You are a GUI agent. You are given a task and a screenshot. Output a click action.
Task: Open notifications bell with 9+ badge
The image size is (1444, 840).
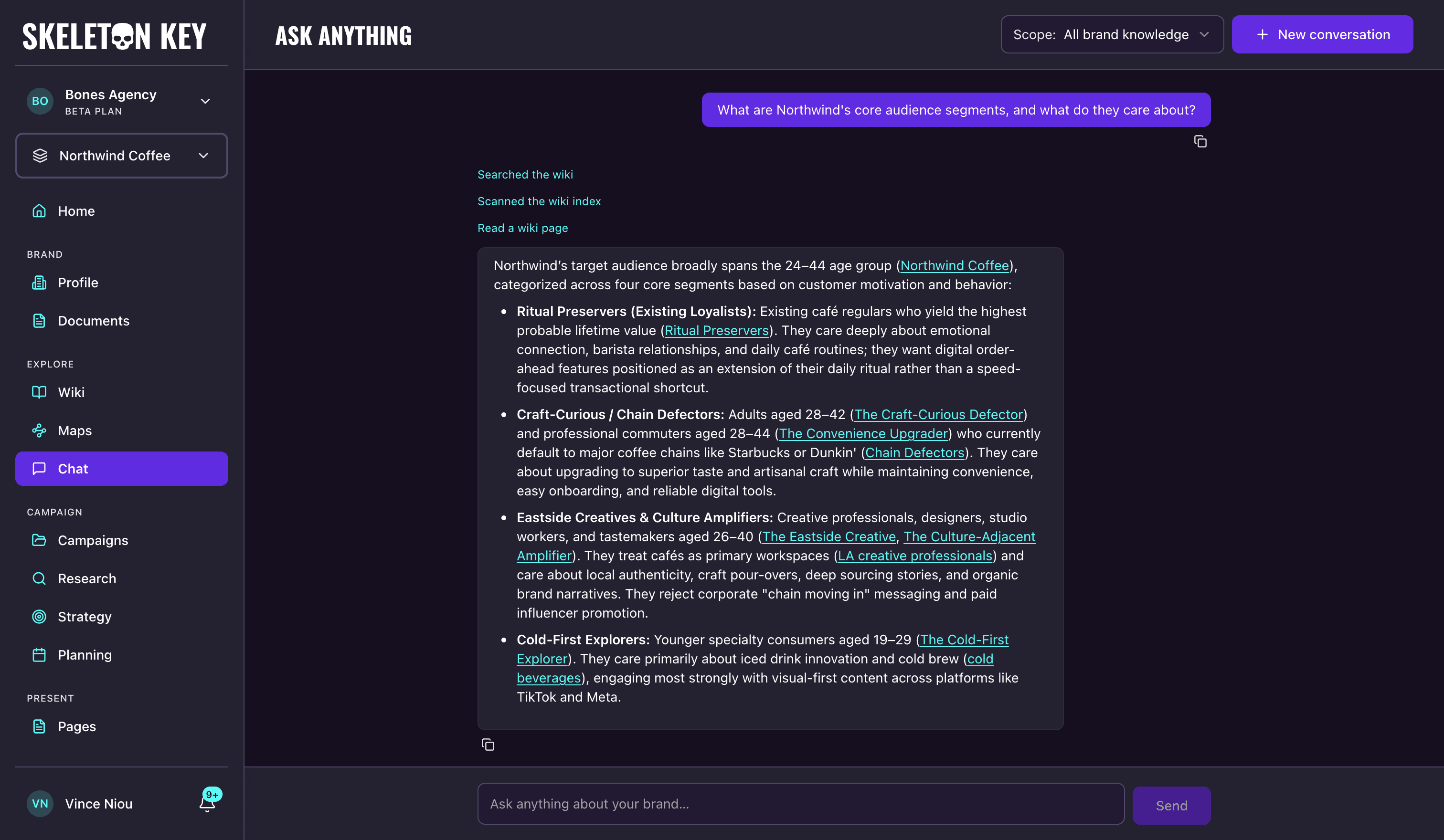pyautogui.click(x=209, y=801)
